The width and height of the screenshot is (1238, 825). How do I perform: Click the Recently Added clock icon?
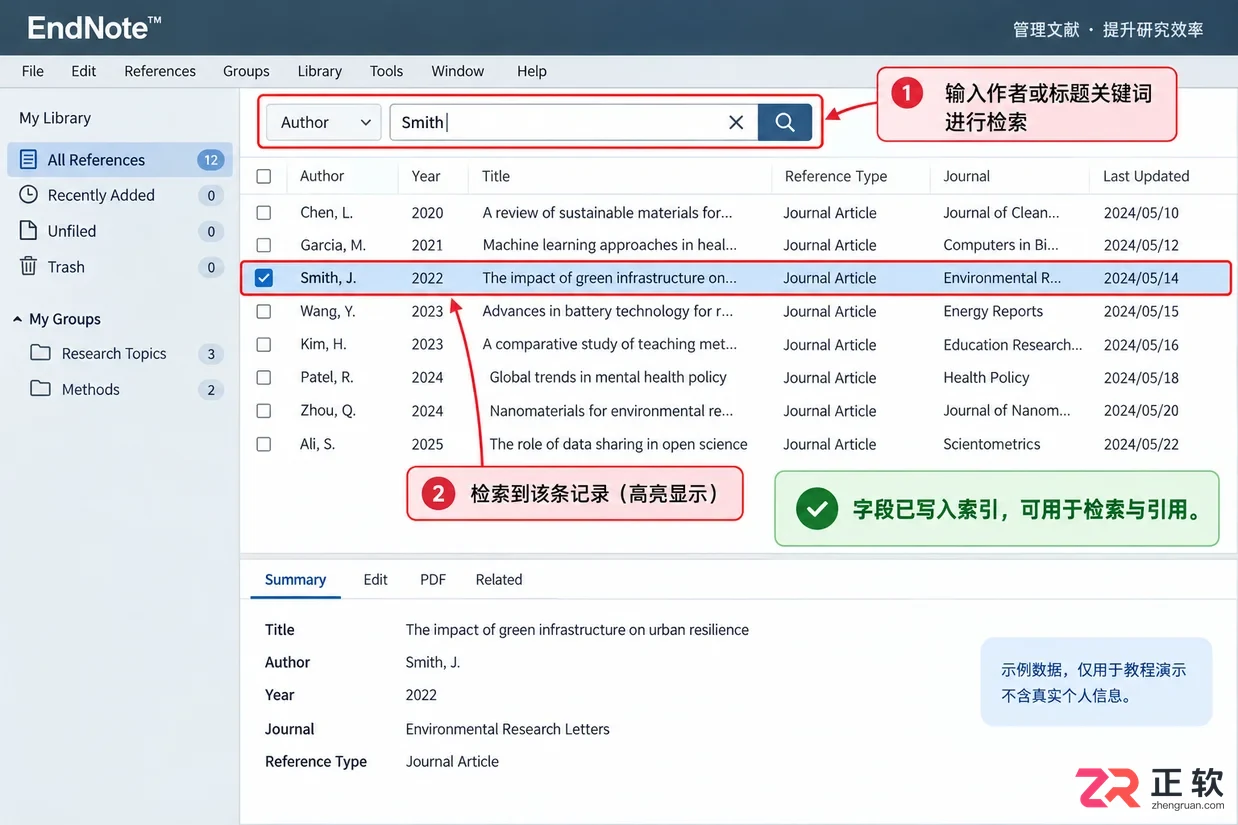click(29, 195)
